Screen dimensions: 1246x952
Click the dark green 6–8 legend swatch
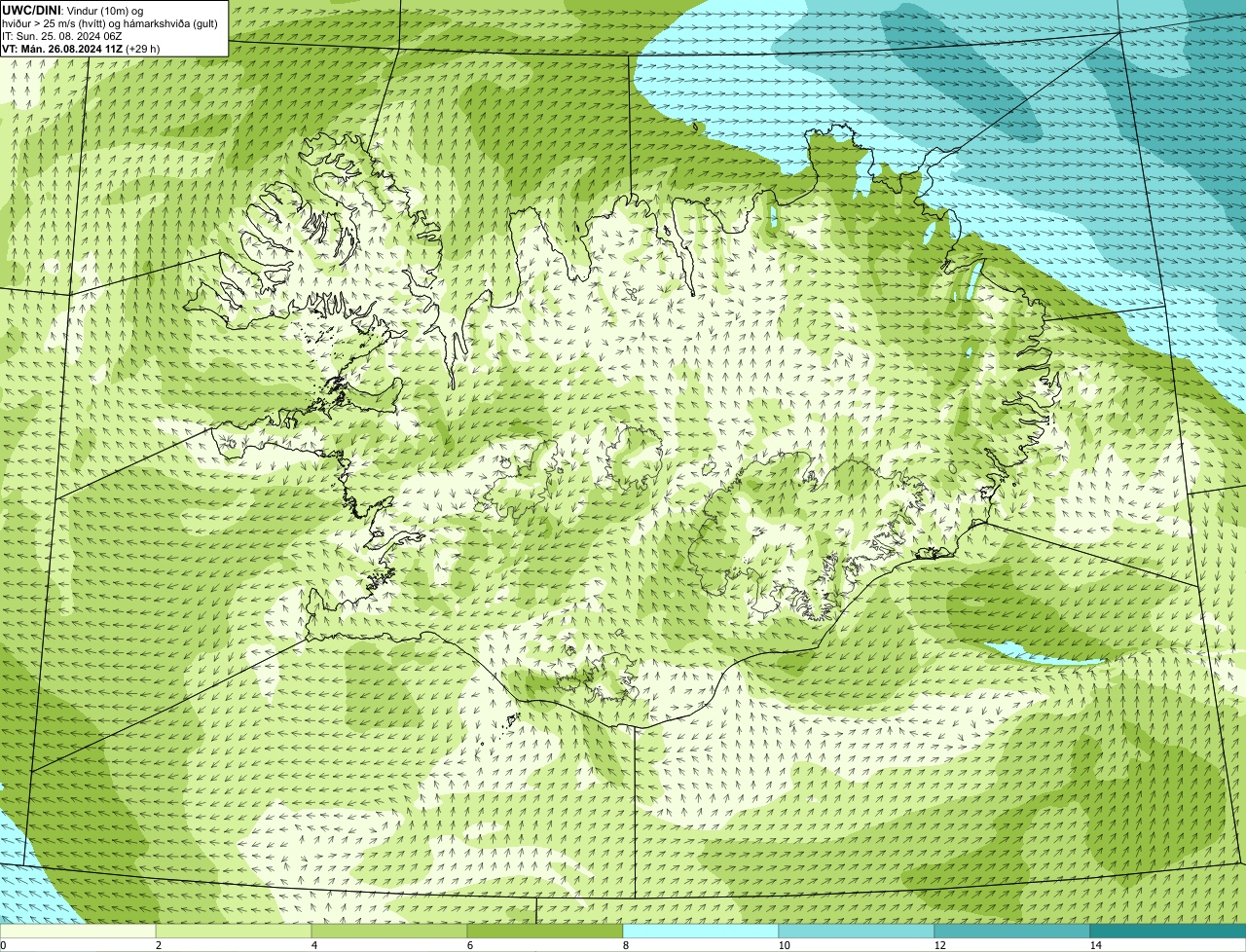tap(545, 931)
